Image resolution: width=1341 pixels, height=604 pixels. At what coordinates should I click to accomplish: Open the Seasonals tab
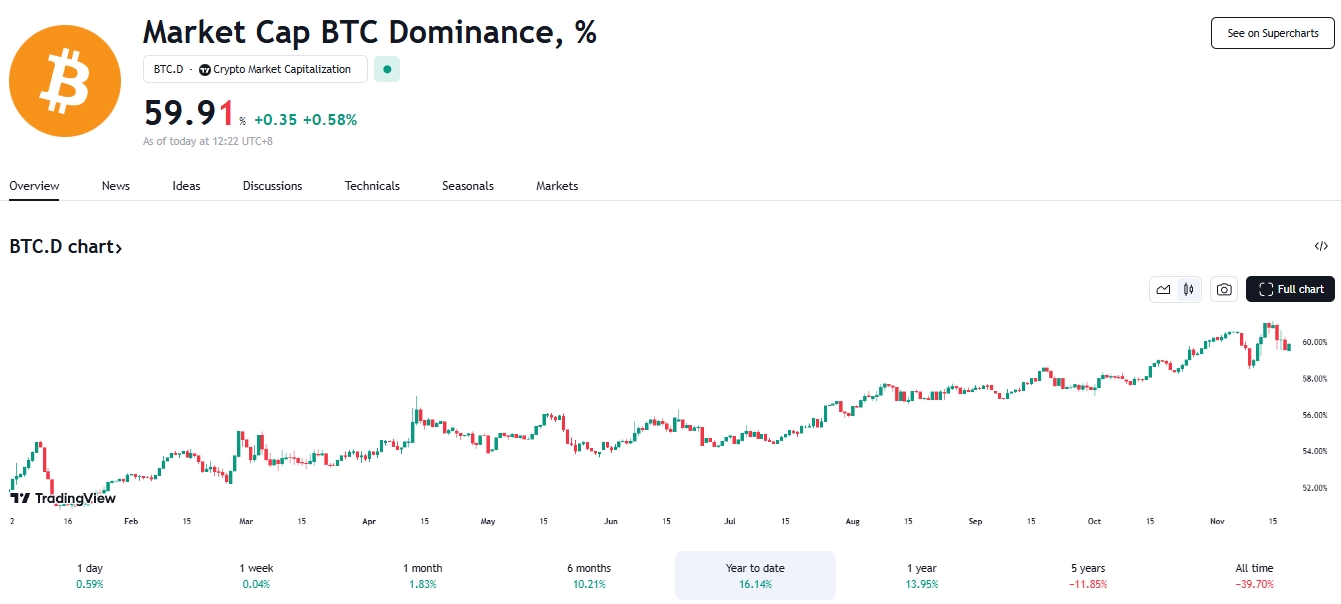click(468, 186)
